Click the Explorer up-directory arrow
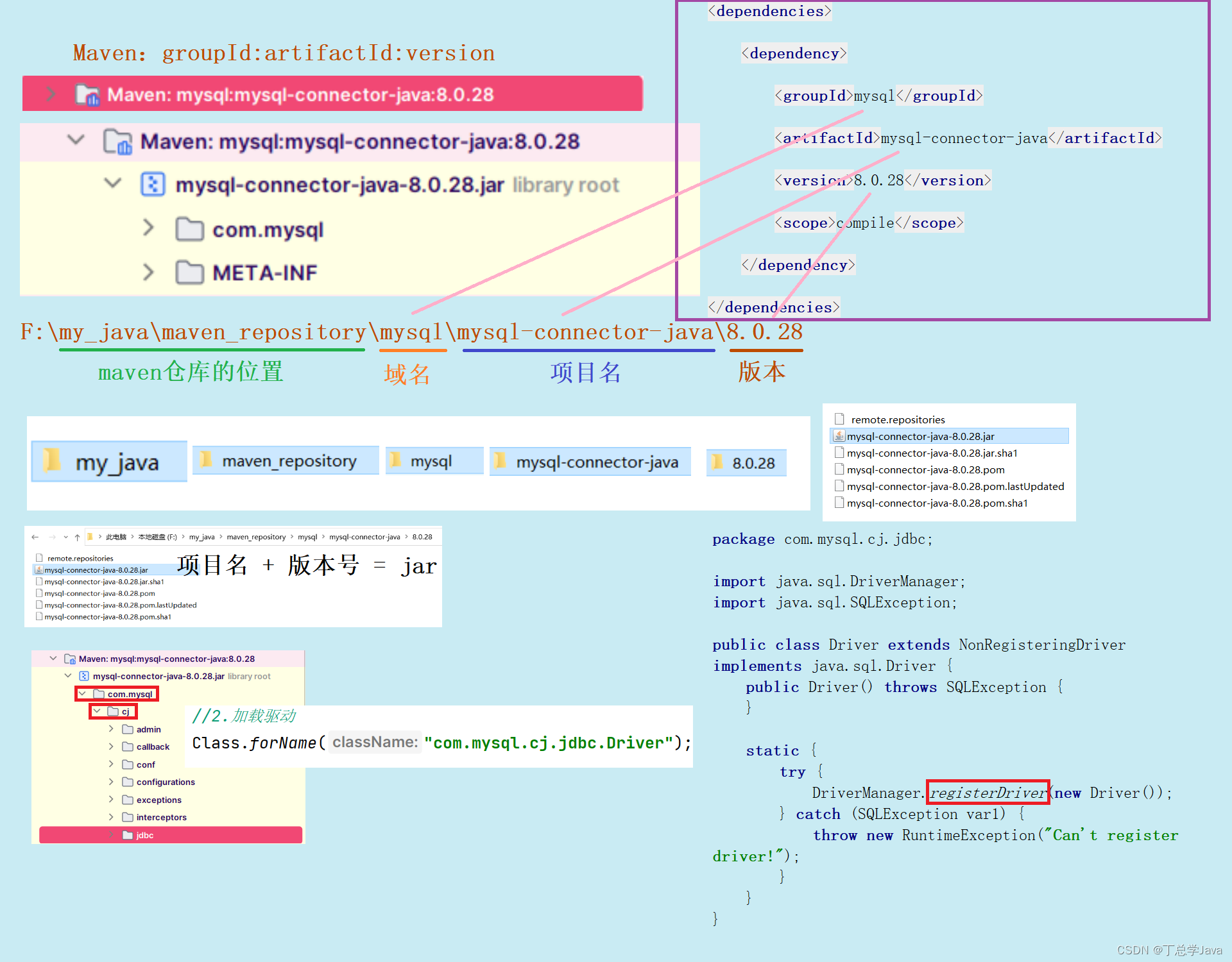This screenshot has height=962, width=1232. point(77,537)
